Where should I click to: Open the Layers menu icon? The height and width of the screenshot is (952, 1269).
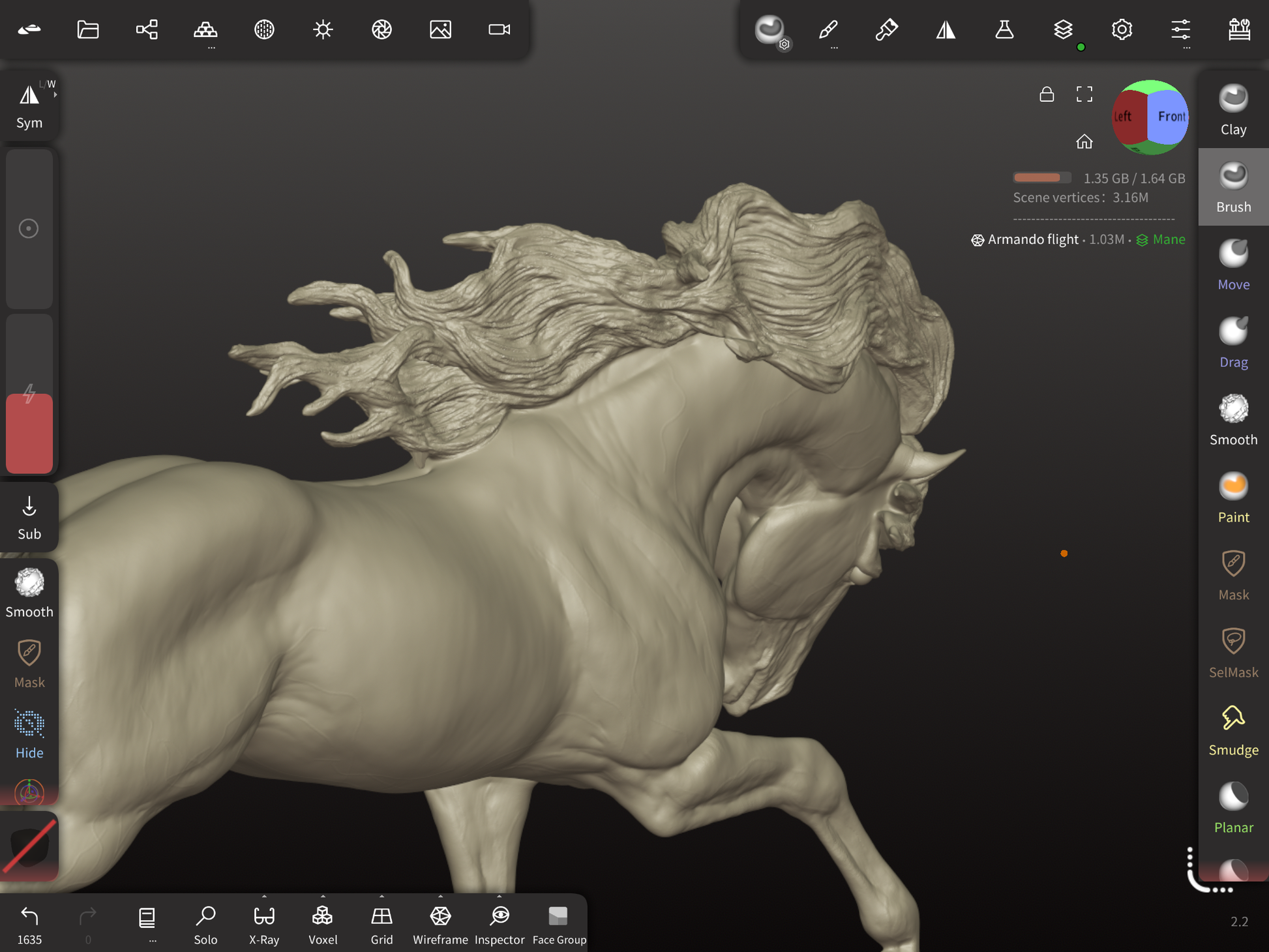coord(1062,29)
